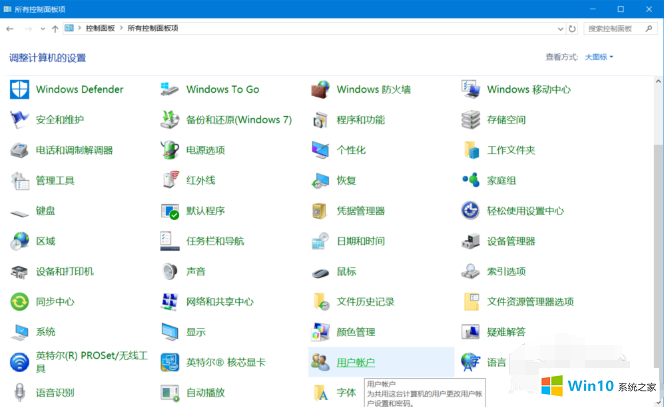This screenshot has width=664, height=407.
Task: Refresh the control panel view
Action: point(573,29)
